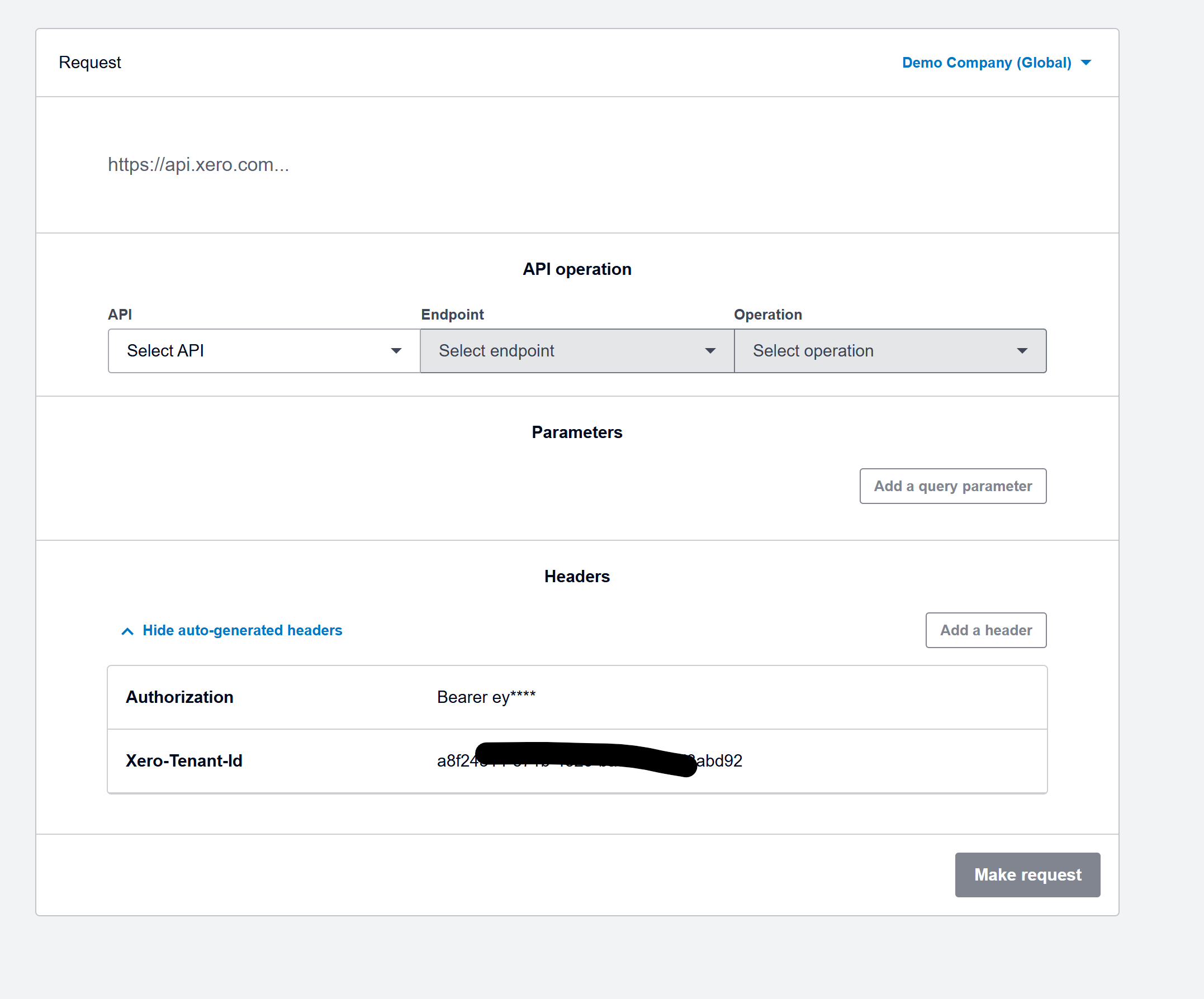The width and height of the screenshot is (1204, 999).
Task: Click the API operation section heading
Action: [577, 269]
